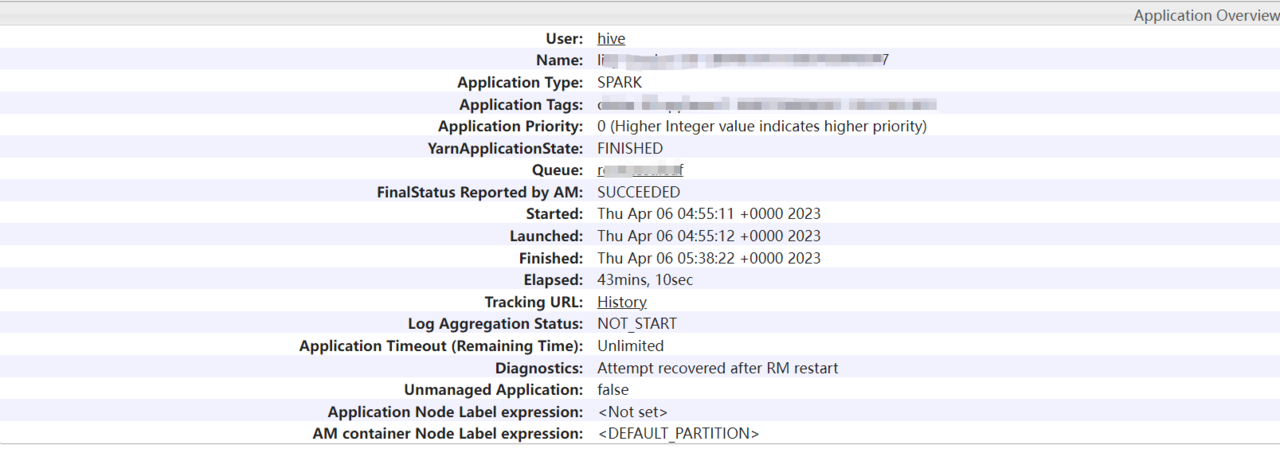Click the Finished timestamp 05:38:22
Image resolution: width=1280 pixels, height=449 pixels.
pos(708,258)
